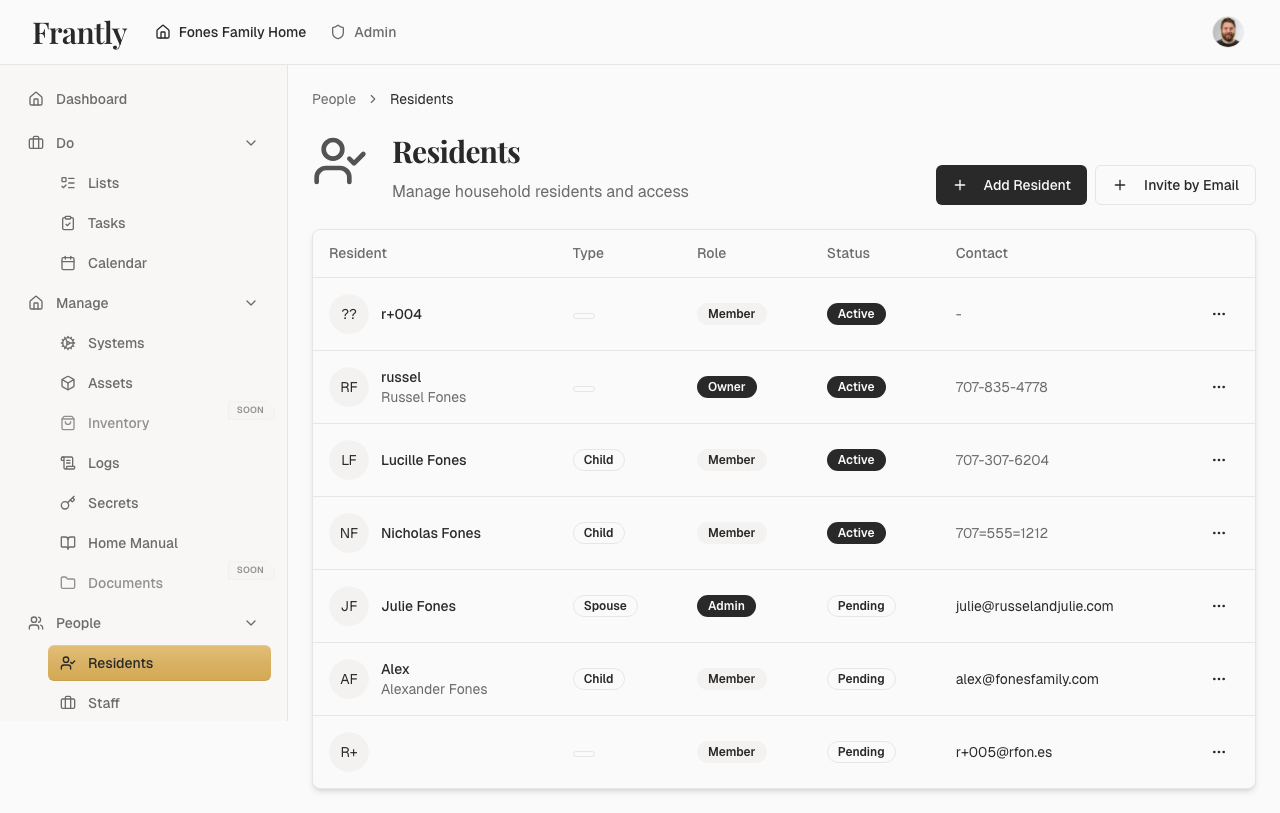Image resolution: width=1280 pixels, height=813 pixels.
Task: Open the actions menu for Julie Fones
Action: click(x=1219, y=606)
